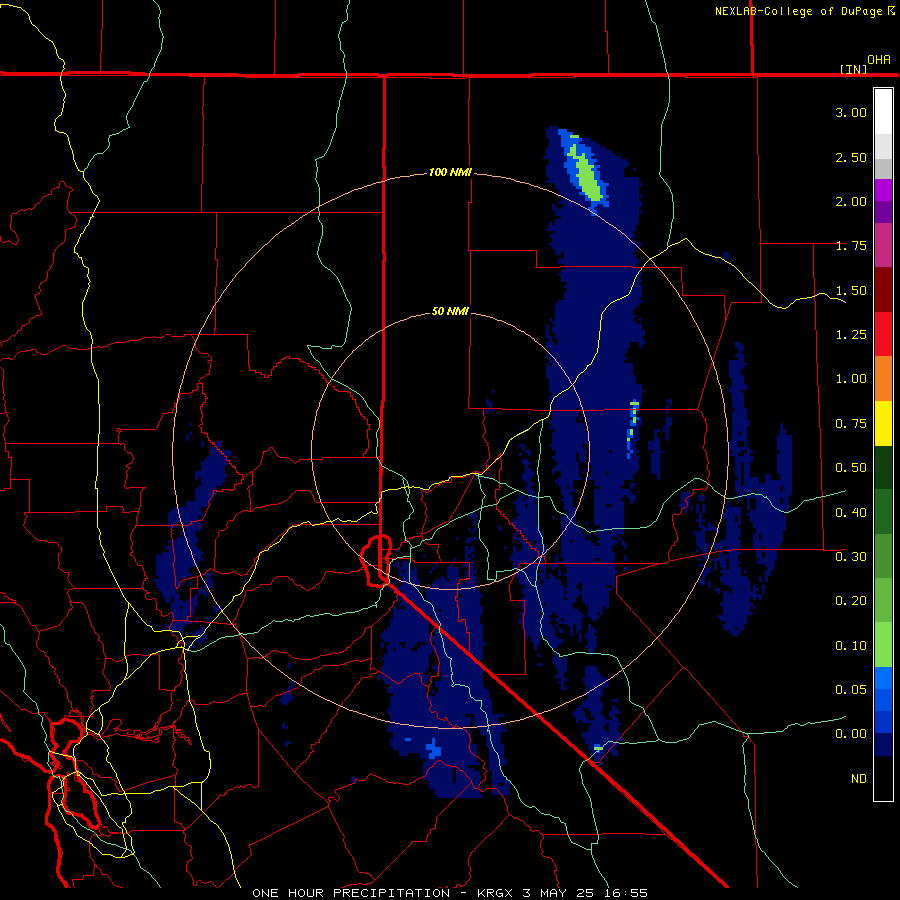Click the ONE HOUR PRECIPITATION title text
The height and width of the screenshot is (900, 900).
pyautogui.click(x=351, y=893)
